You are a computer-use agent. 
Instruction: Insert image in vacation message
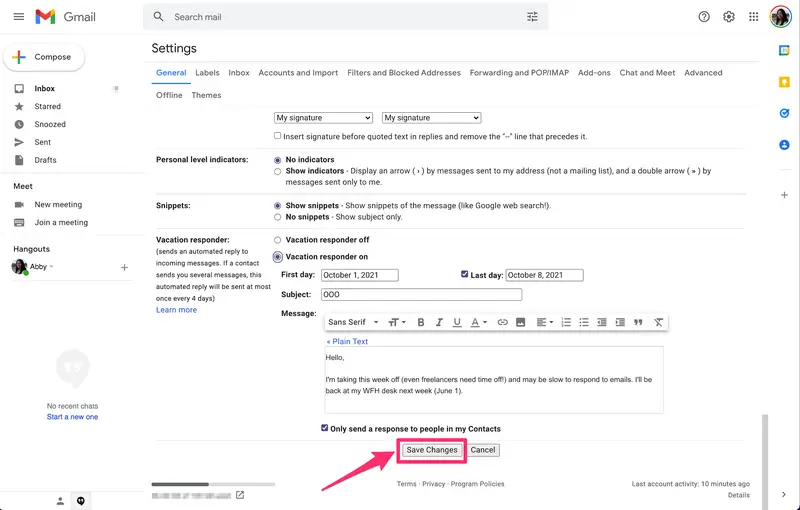(520, 322)
